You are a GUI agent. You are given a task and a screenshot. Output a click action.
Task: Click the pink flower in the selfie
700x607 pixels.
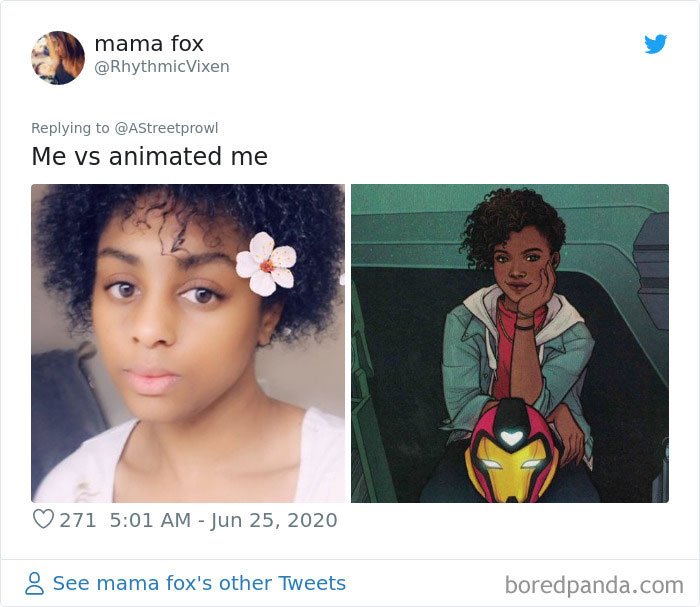coord(265,263)
